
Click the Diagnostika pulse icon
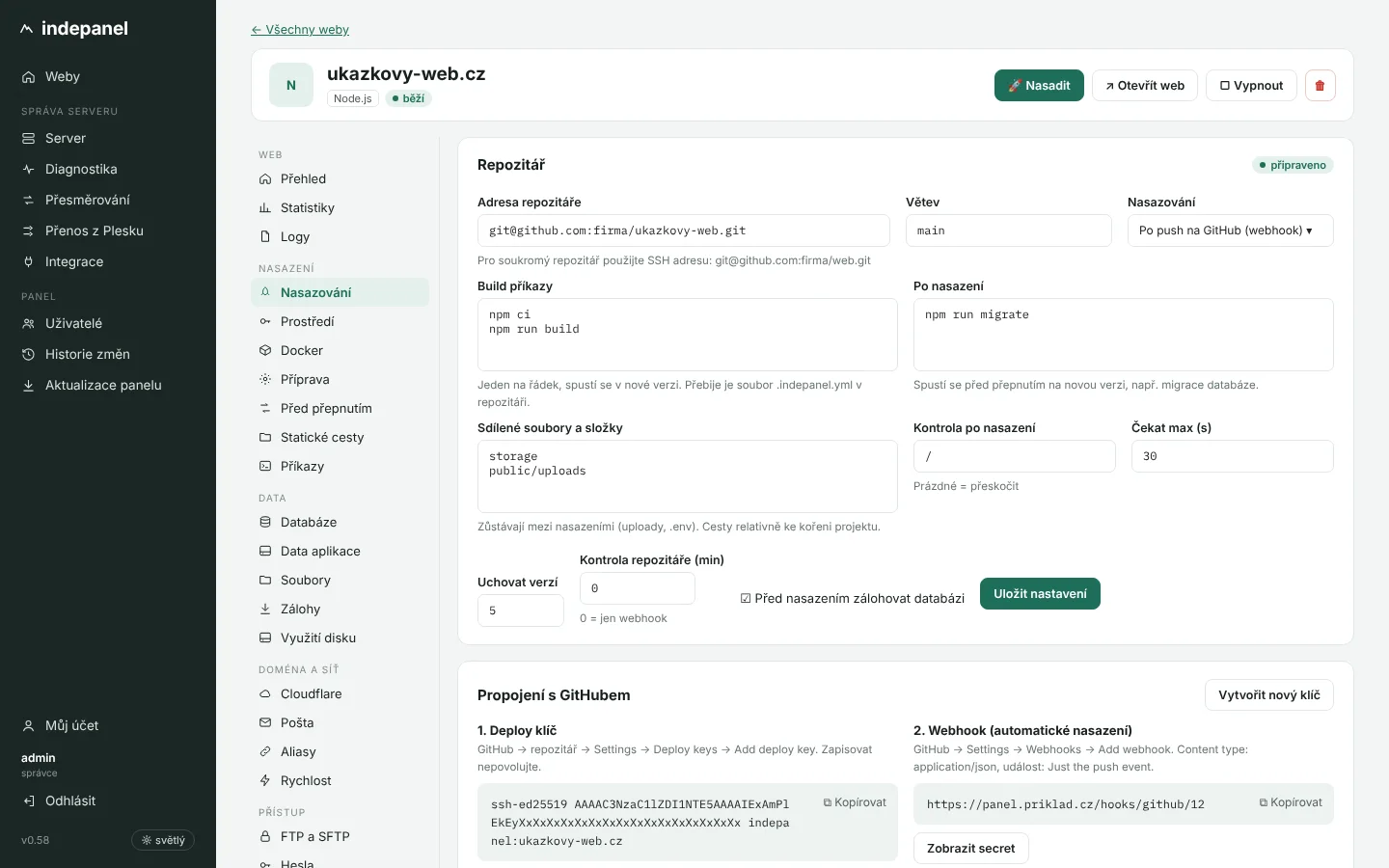pyautogui.click(x=28, y=170)
